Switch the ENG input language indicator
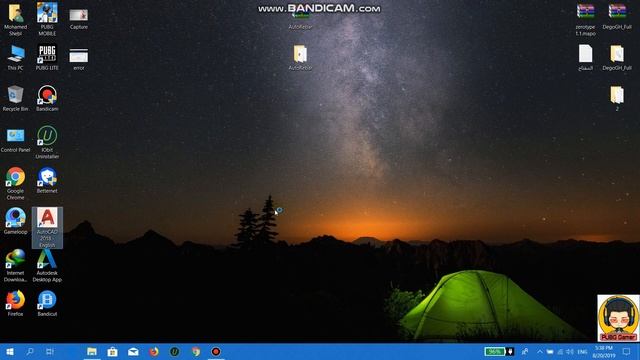 (582, 351)
